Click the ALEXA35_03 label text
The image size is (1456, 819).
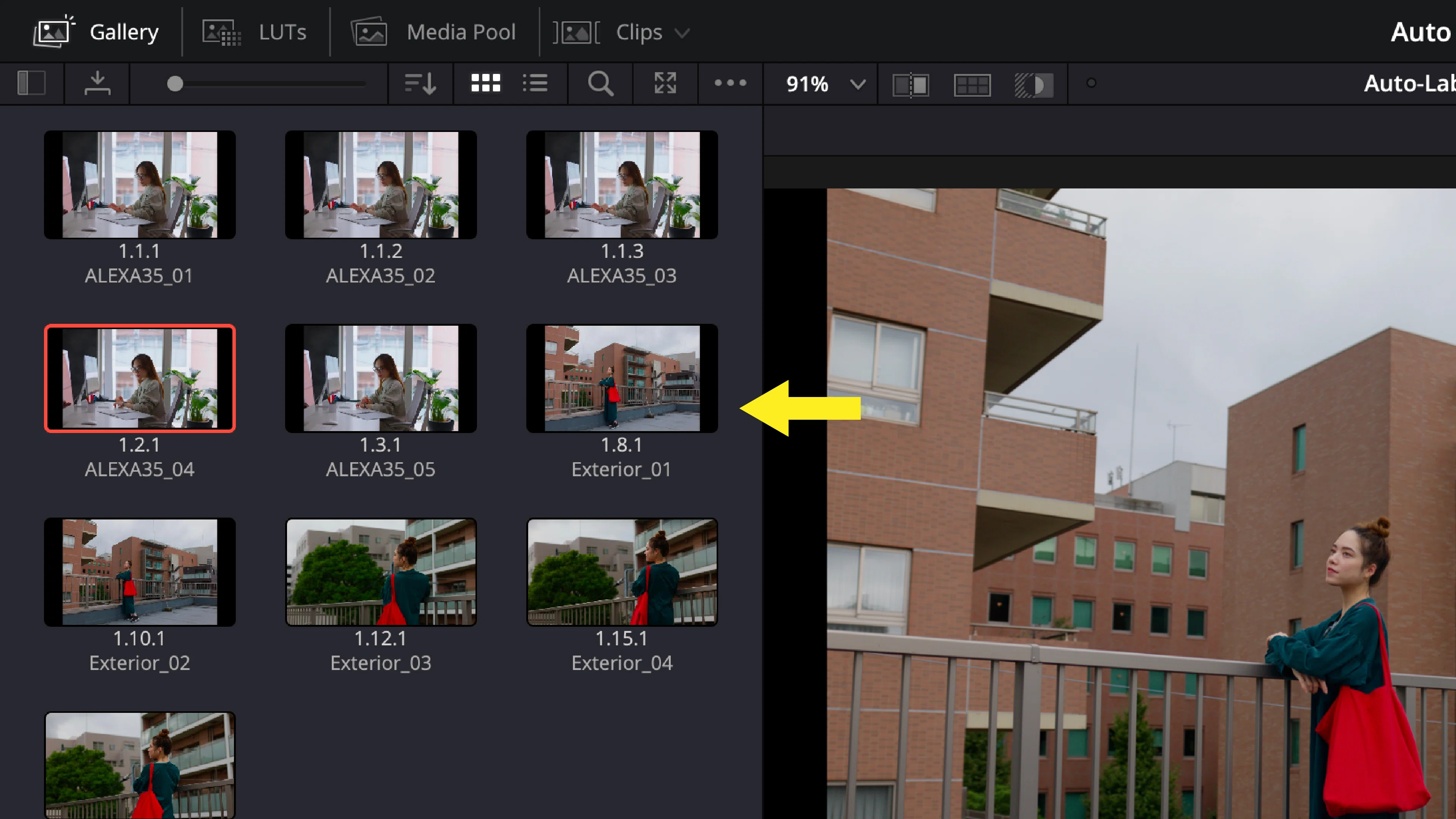(622, 276)
